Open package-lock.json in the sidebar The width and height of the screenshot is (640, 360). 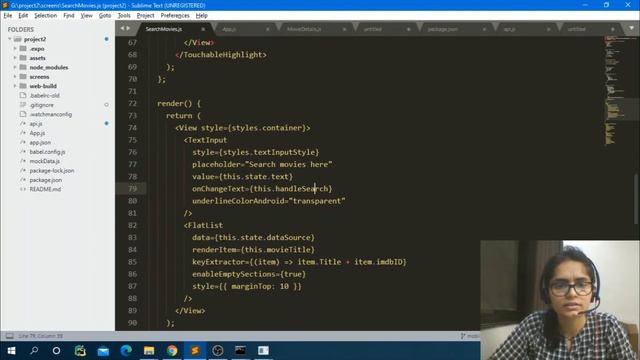point(52,171)
